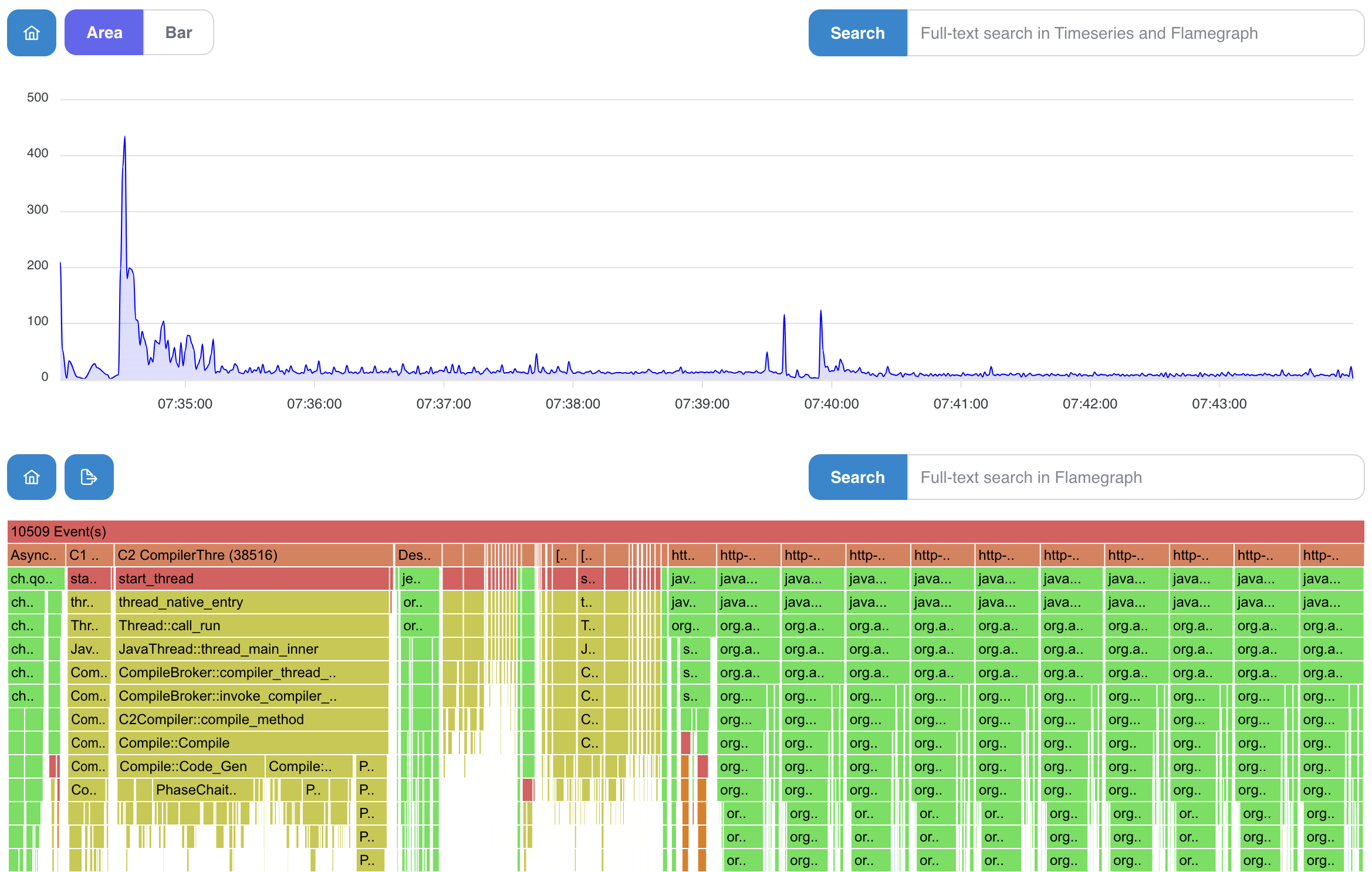Click the start_thread frame

click(252, 579)
